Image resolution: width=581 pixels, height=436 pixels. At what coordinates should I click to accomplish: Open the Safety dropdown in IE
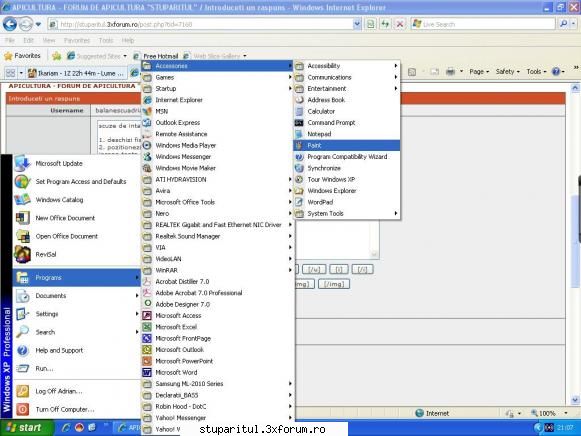point(508,71)
